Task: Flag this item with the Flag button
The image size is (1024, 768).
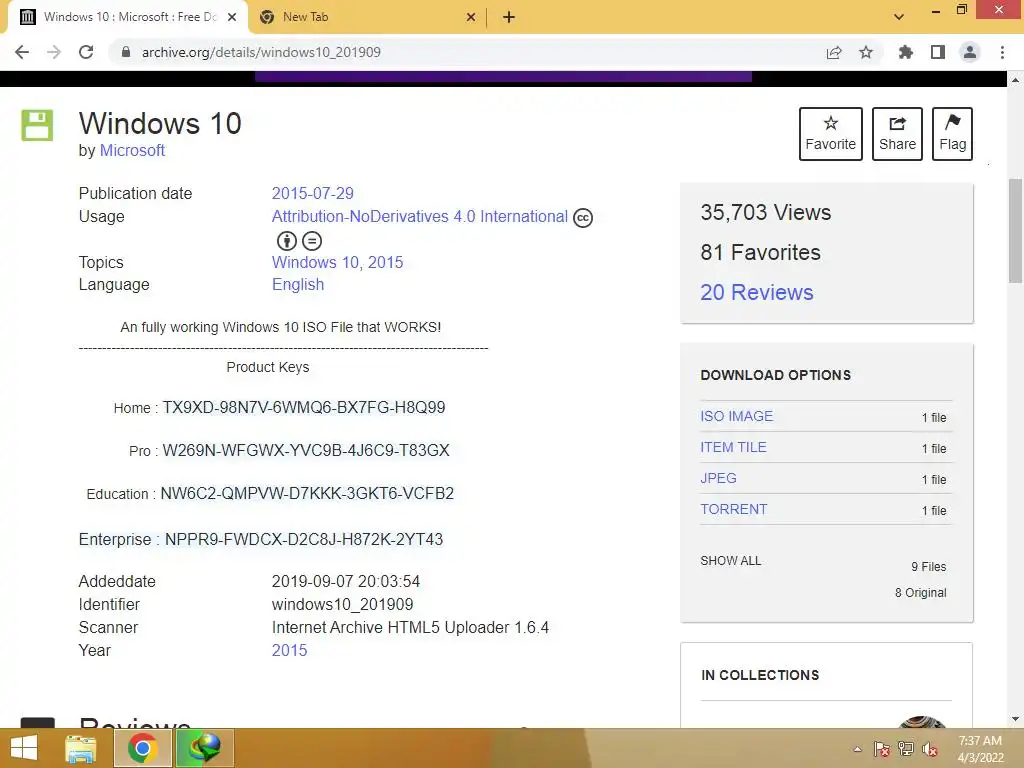Action: coord(952,134)
